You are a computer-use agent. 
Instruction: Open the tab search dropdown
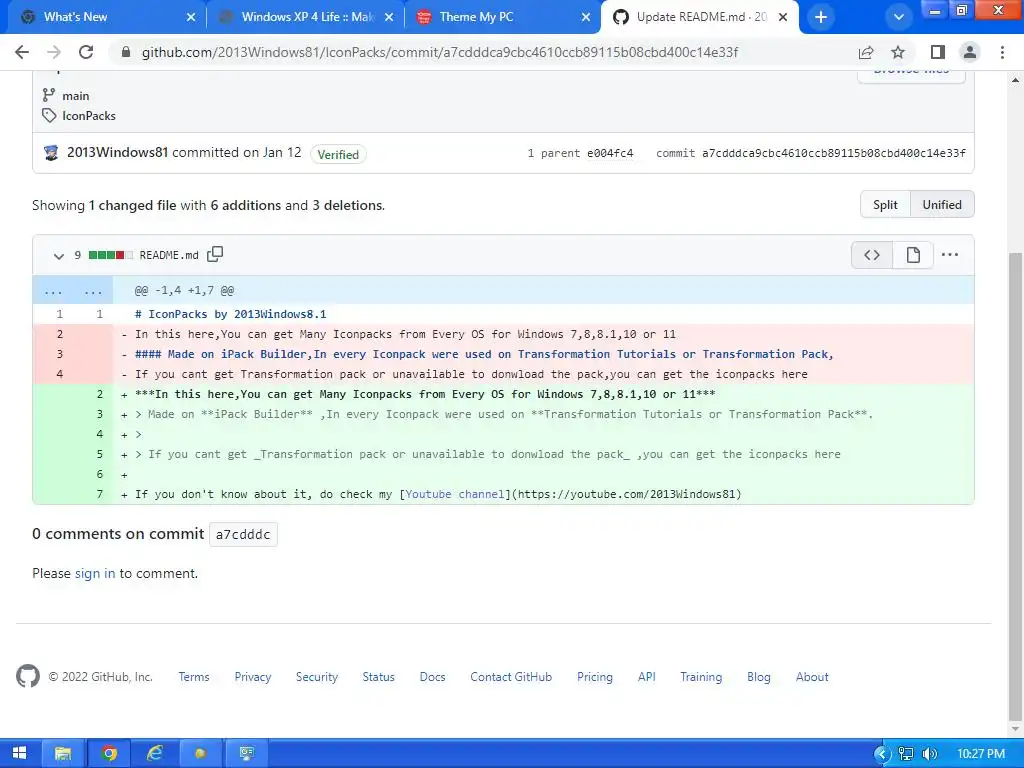(899, 17)
